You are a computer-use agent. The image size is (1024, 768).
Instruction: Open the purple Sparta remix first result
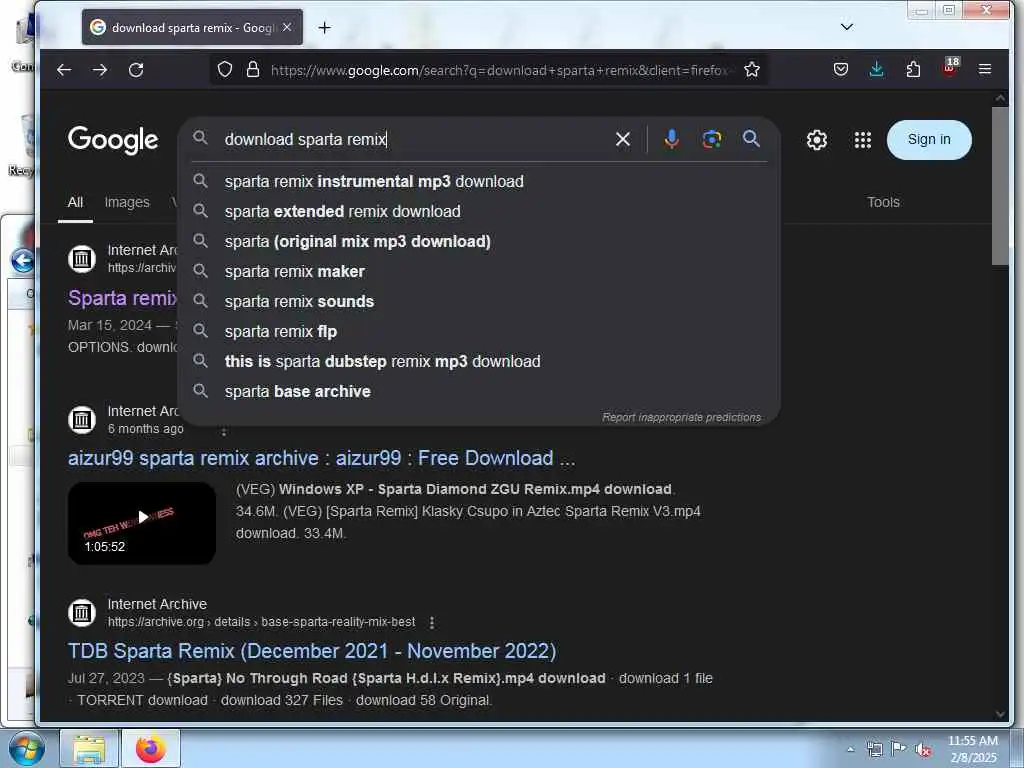(x=123, y=298)
